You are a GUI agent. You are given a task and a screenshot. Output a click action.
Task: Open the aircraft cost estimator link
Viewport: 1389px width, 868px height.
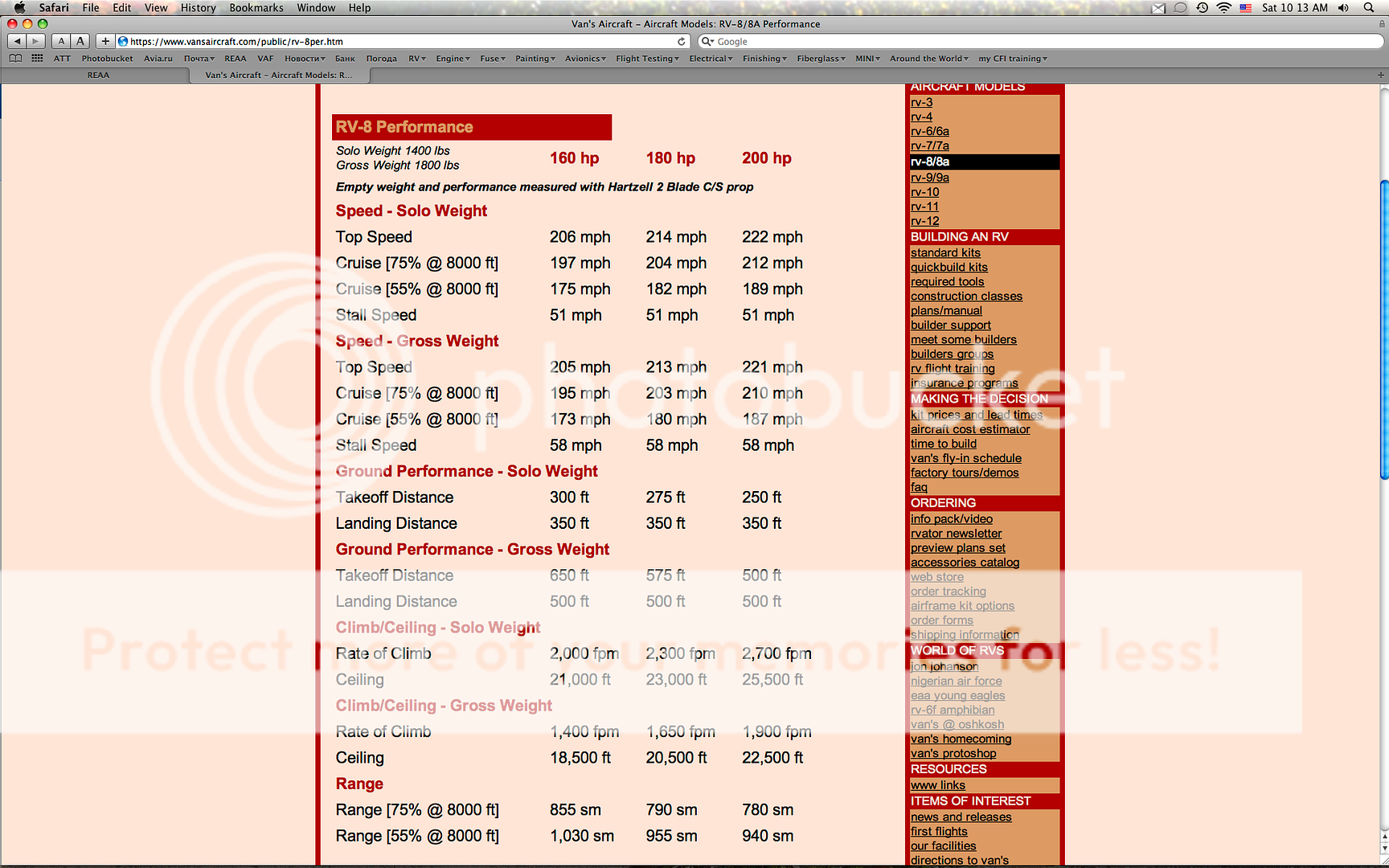coord(970,429)
